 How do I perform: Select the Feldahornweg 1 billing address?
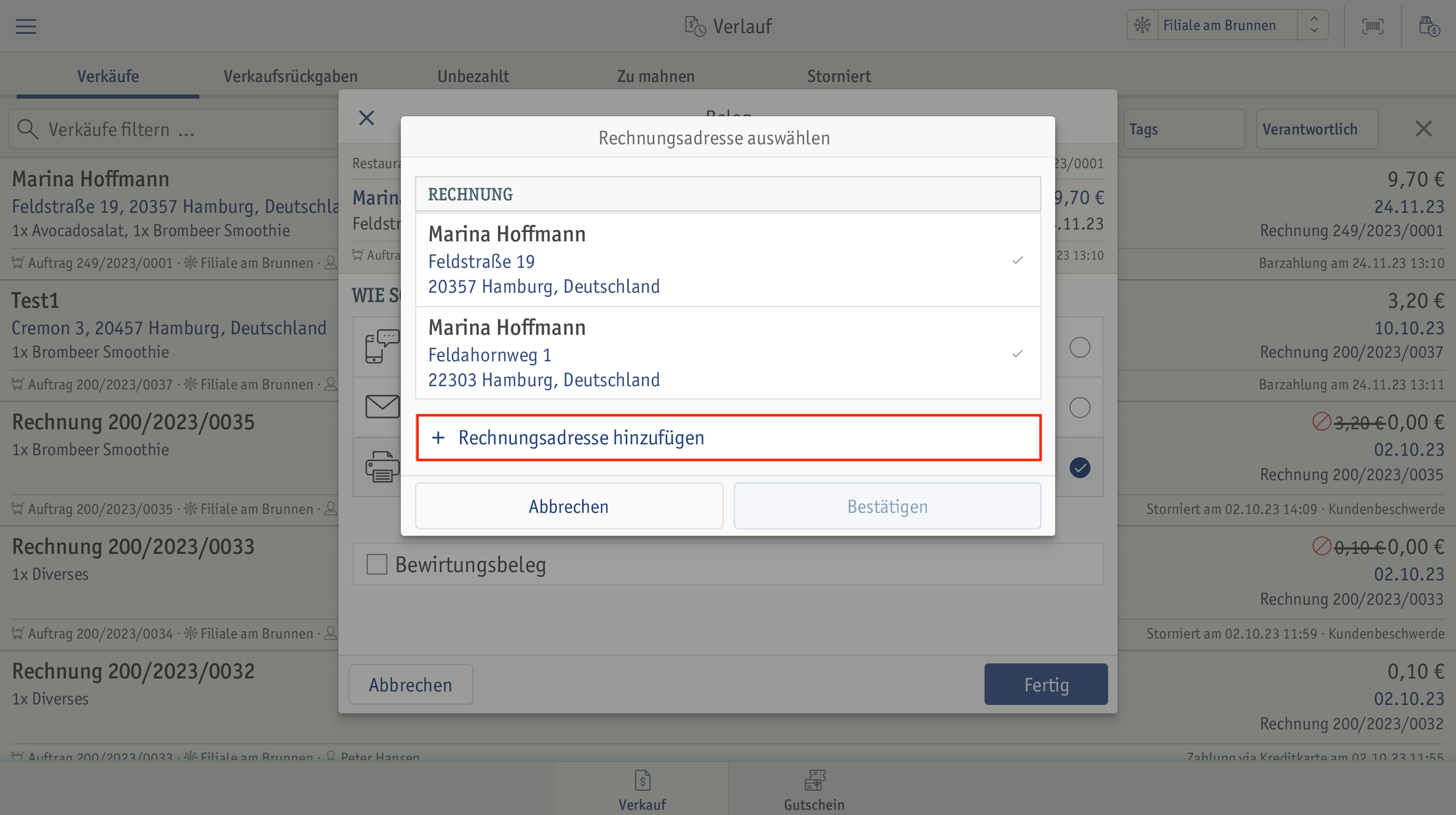tap(728, 353)
